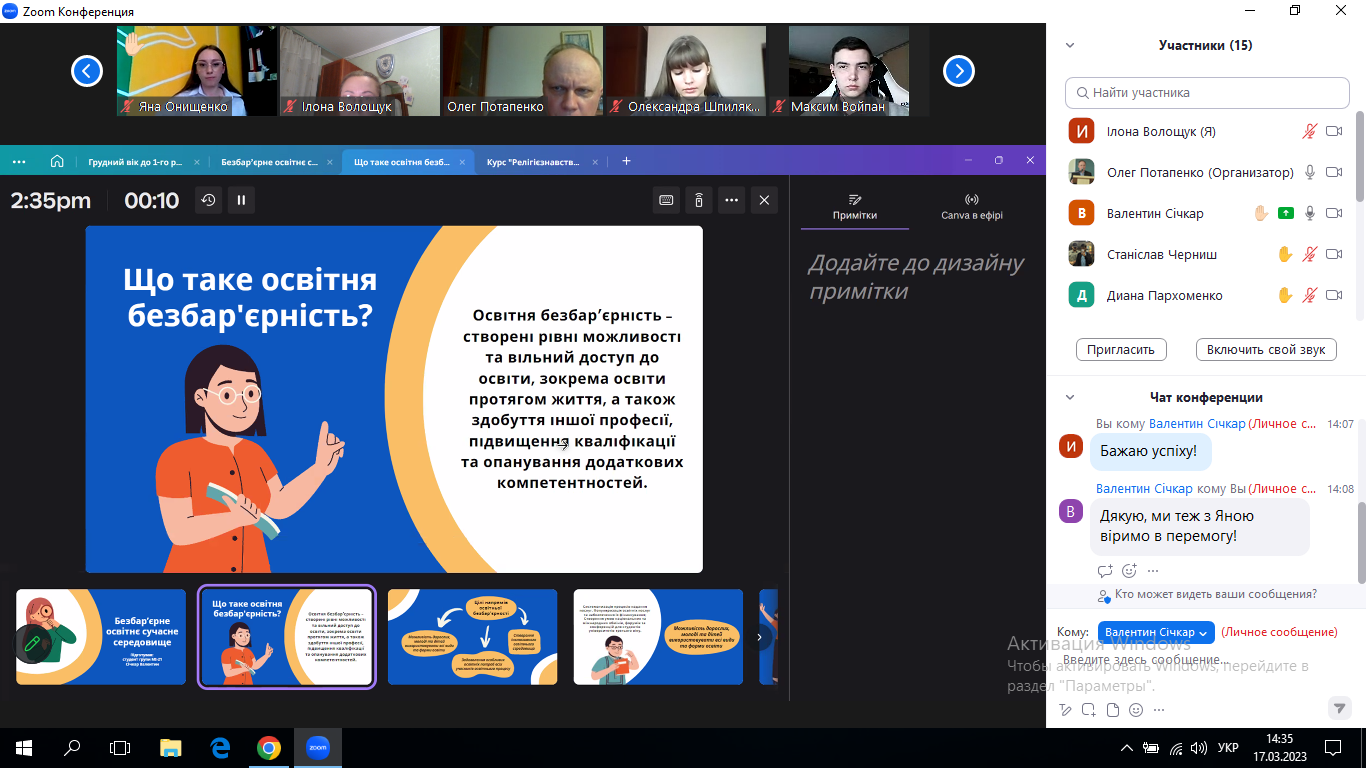Viewport: 1366px width, 768px height.
Task: Collapse the Участники panel chevron
Action: coord(1070,45)
